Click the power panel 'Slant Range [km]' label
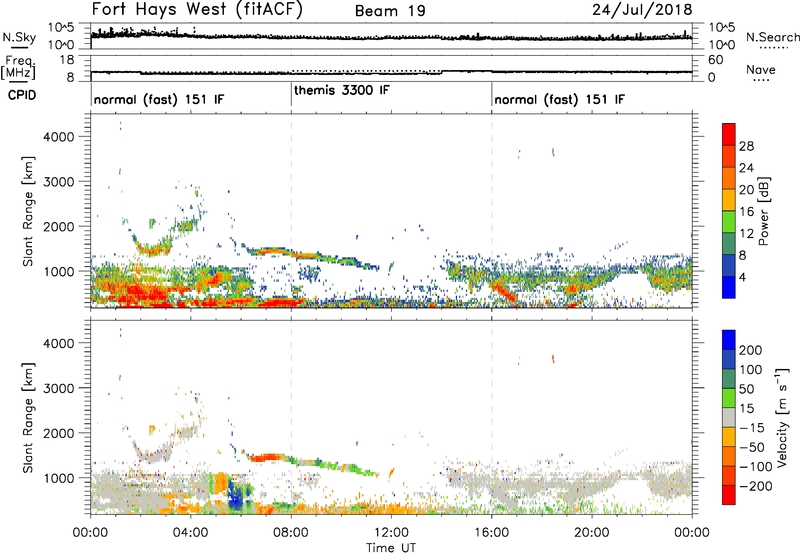800x554 pixels. 28,211
